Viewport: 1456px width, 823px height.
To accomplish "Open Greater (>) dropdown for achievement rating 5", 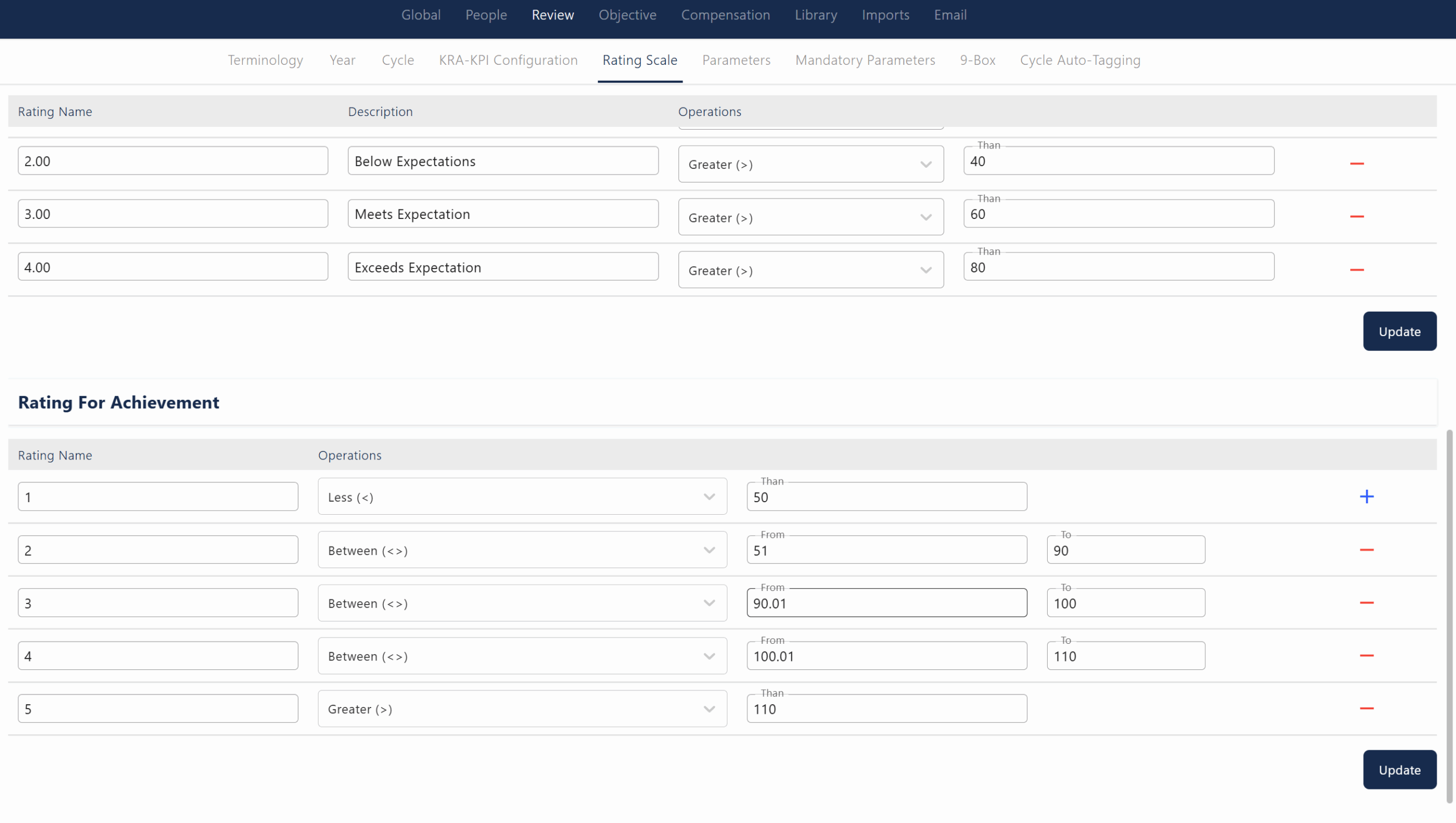I will 522,709.
